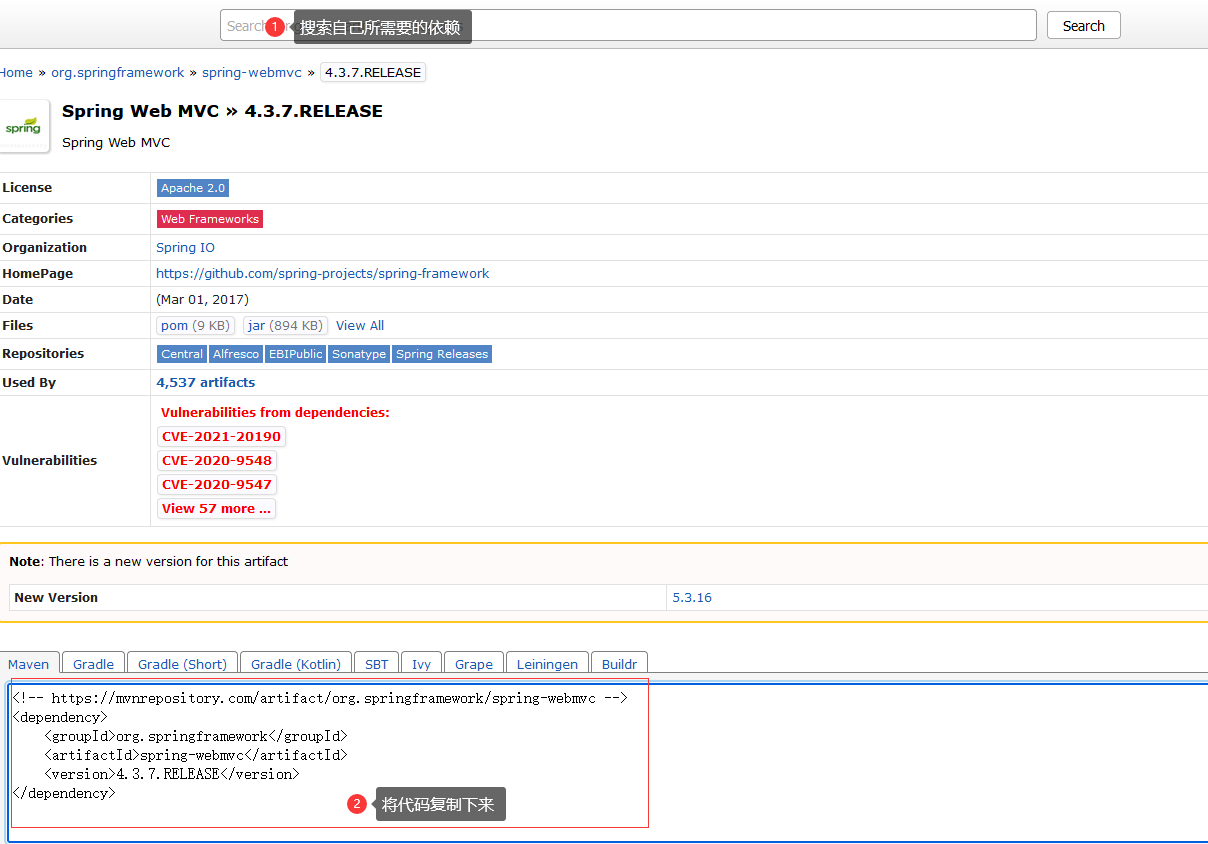Download the jar (894 KB) file

(x=286, y=326)
